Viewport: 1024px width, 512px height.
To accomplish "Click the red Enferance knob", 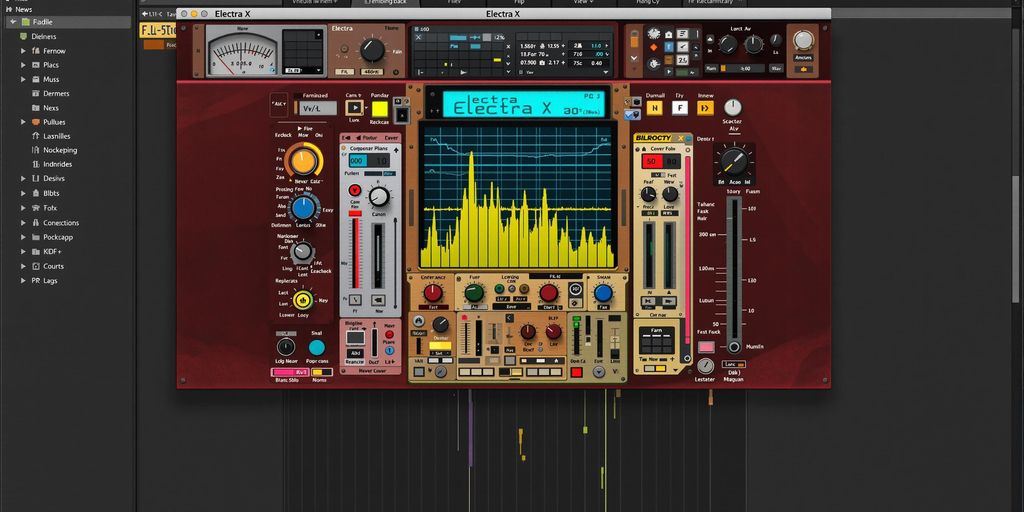I will [x=432, y=293].
